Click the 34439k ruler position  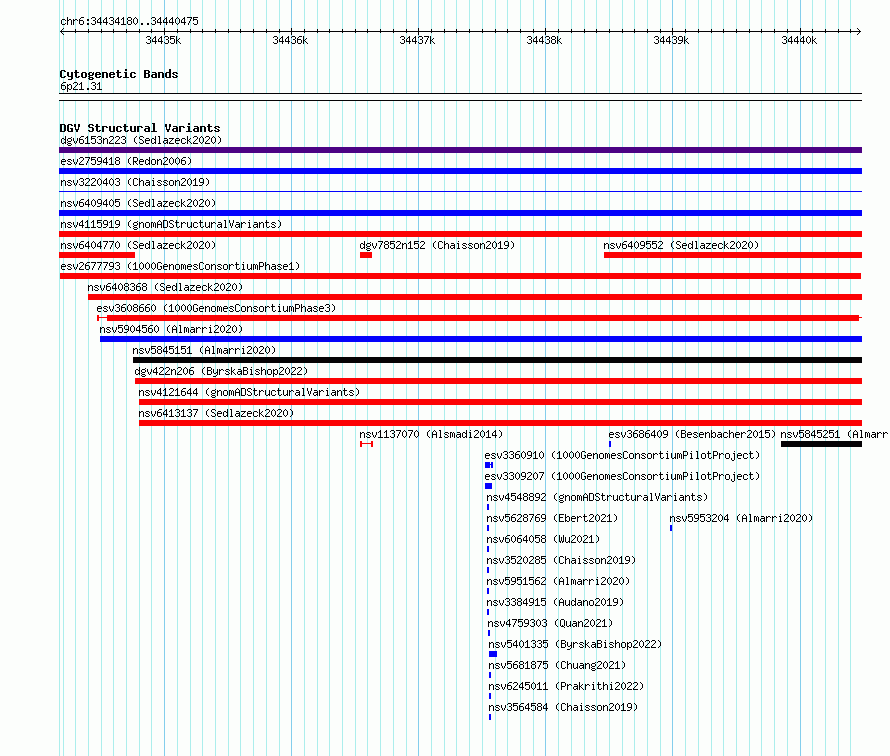coord(671,40)
